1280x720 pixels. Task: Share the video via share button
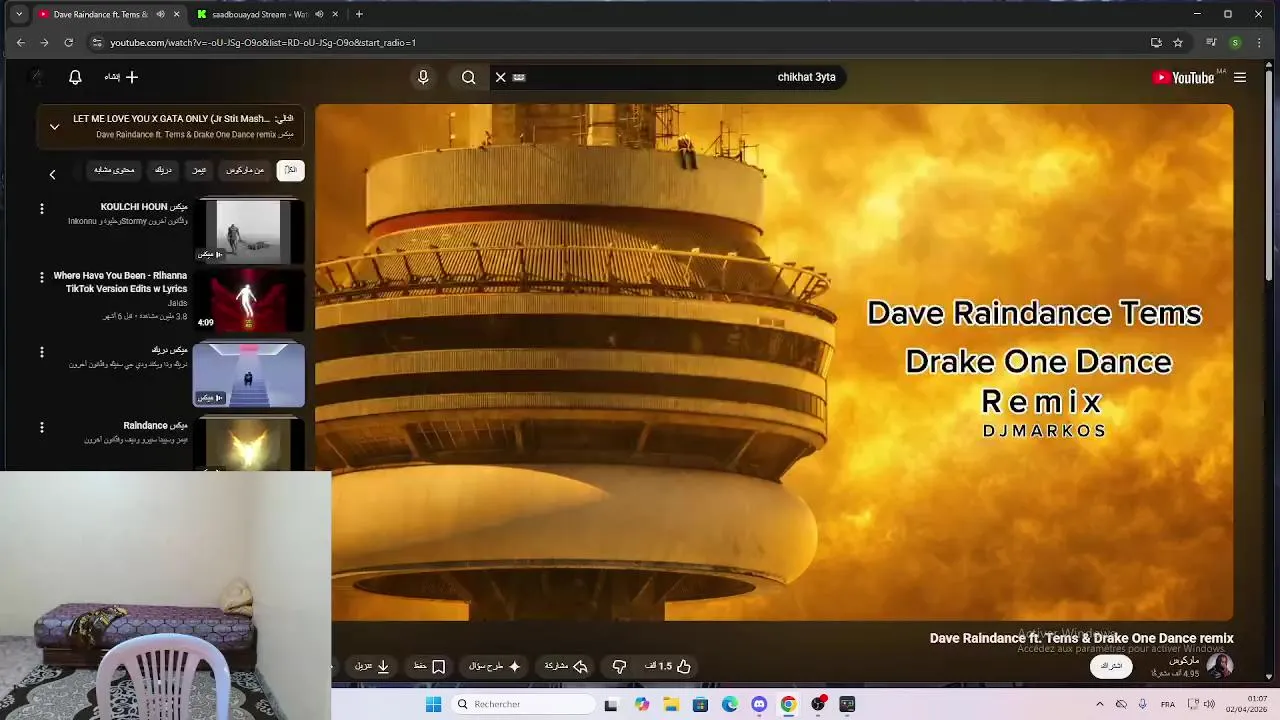point(566,666)
